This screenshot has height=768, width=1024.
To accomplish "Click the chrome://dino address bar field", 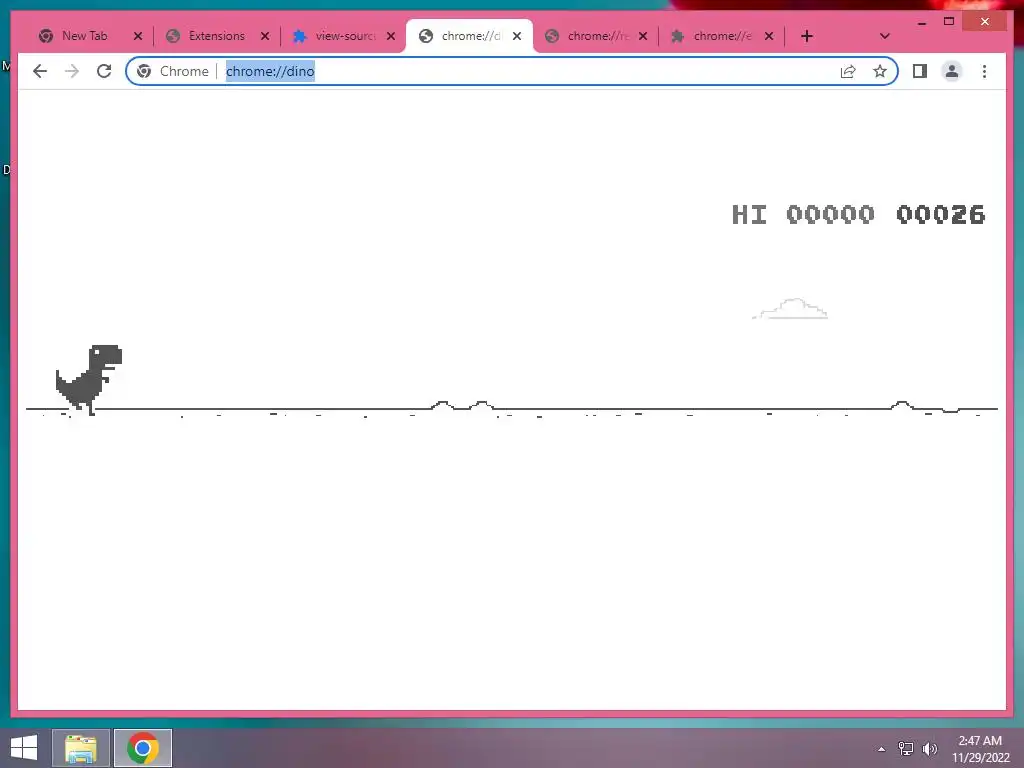I will 511,71.
